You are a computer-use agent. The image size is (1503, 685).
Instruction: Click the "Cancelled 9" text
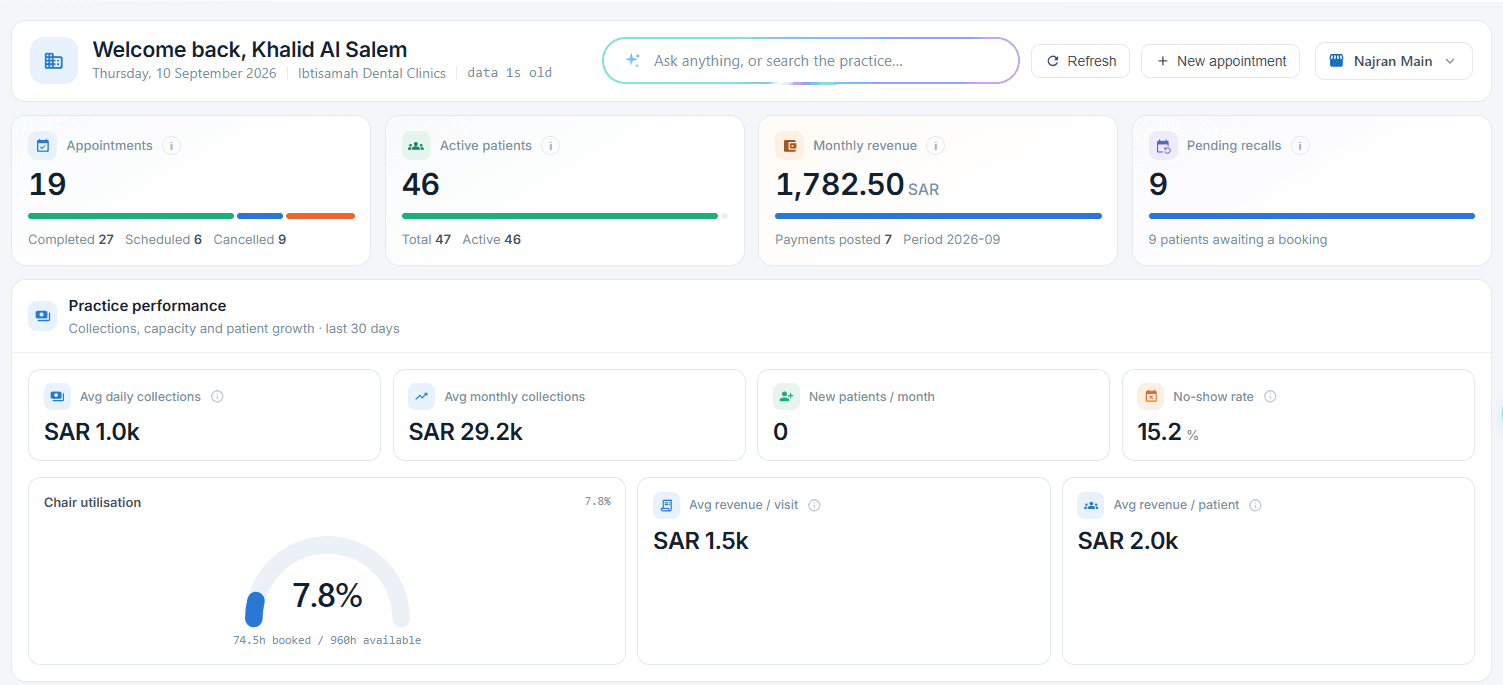click(x=250, y=240)
